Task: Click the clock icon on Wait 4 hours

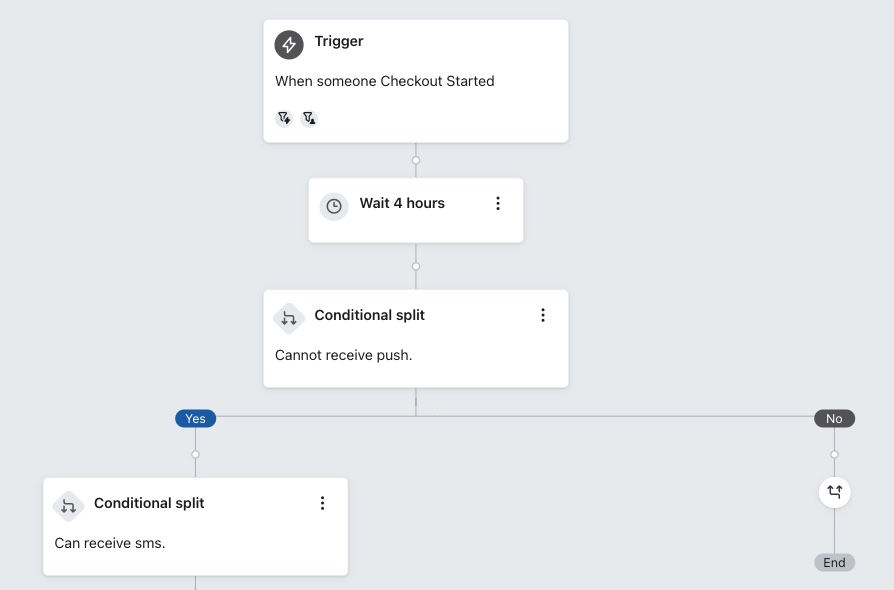Action: (334, 205)
